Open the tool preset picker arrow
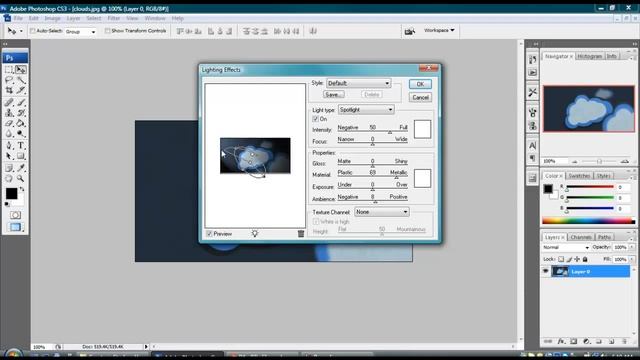The image size is (640, 360). pos(21,31)
